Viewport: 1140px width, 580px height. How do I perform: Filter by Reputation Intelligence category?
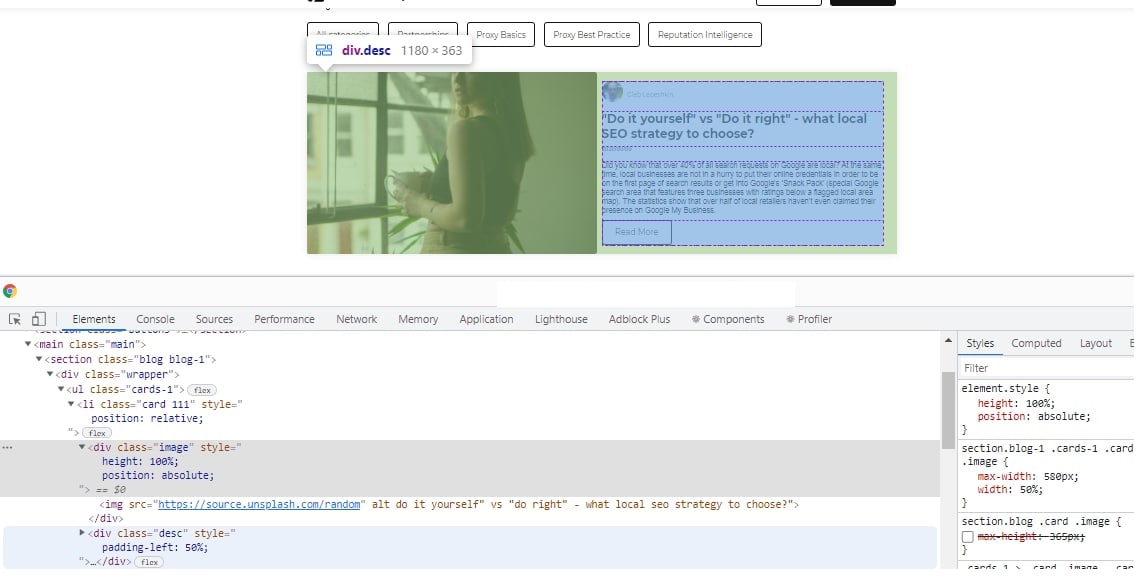coord(705,35)
